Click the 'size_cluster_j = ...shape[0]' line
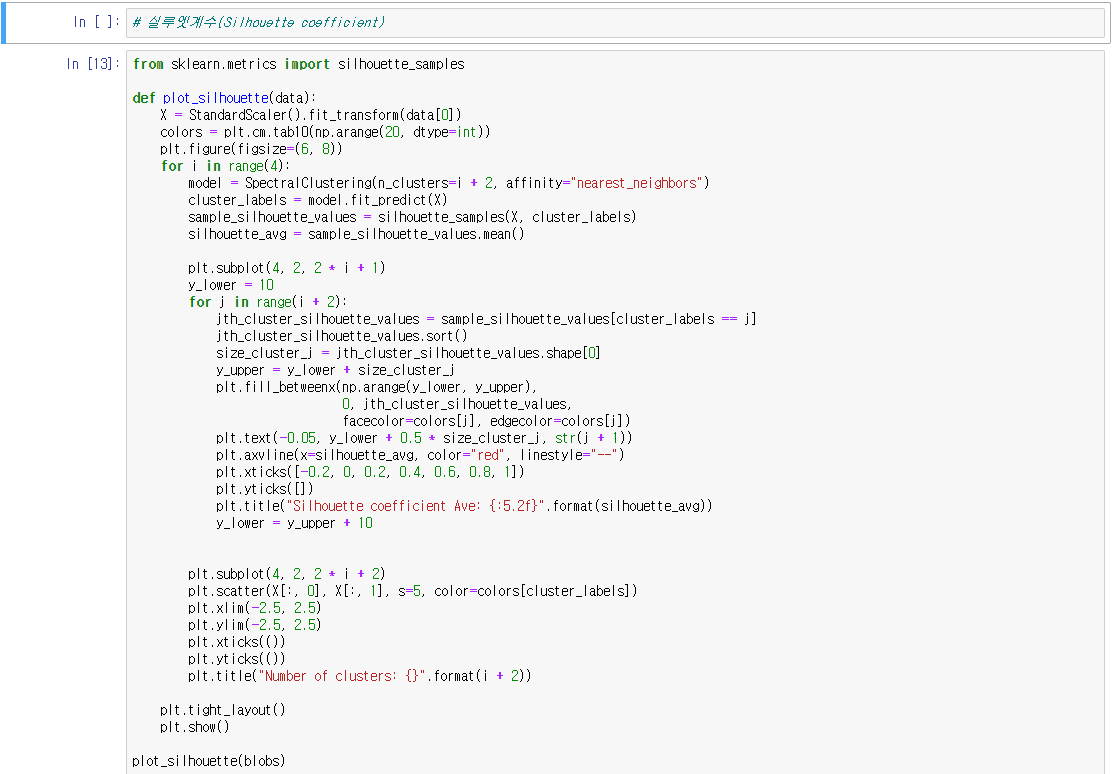This screenshot has width=1113, height=774. [x=408, y=354]
